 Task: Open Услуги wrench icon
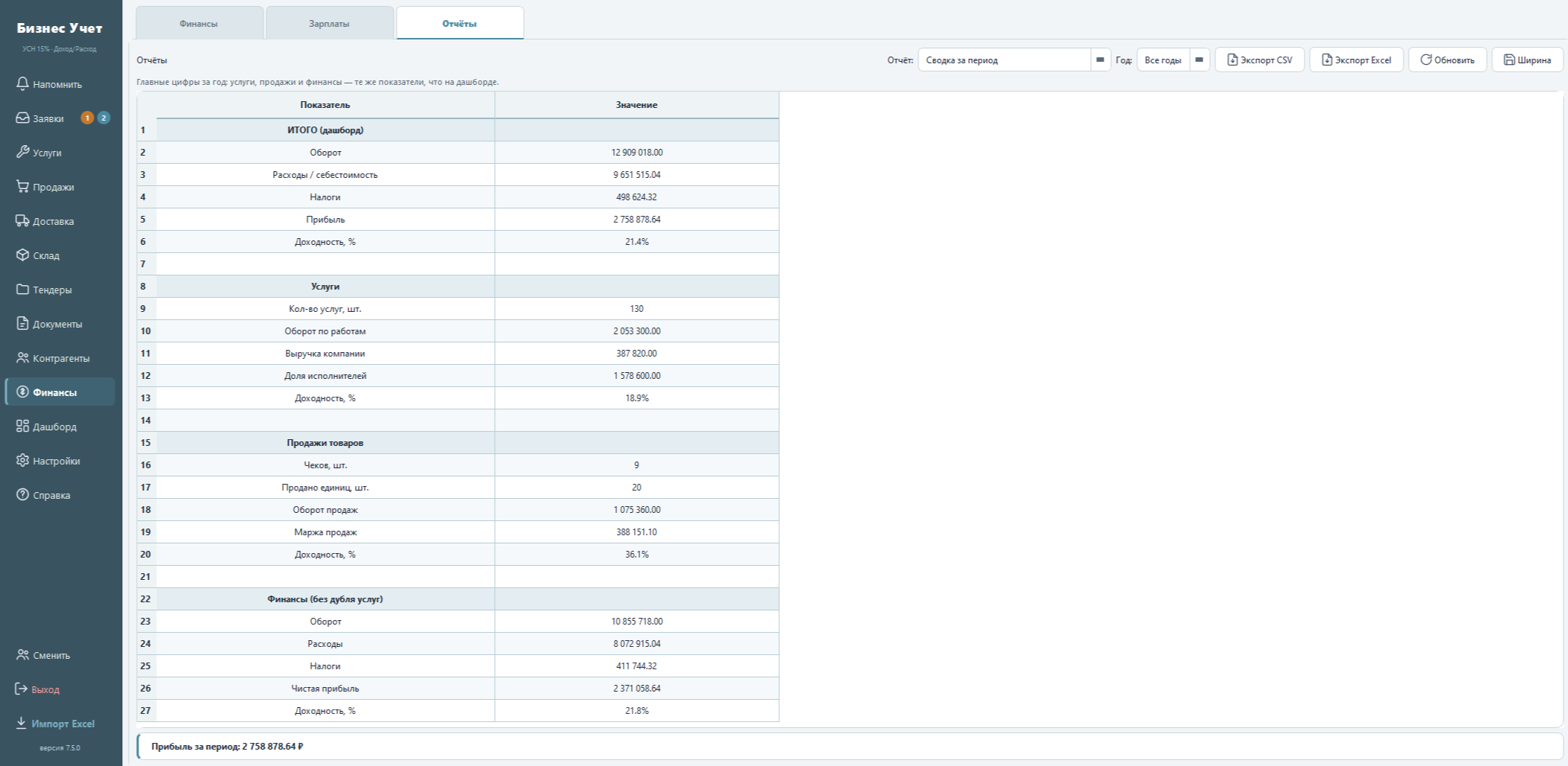(22, 152)
